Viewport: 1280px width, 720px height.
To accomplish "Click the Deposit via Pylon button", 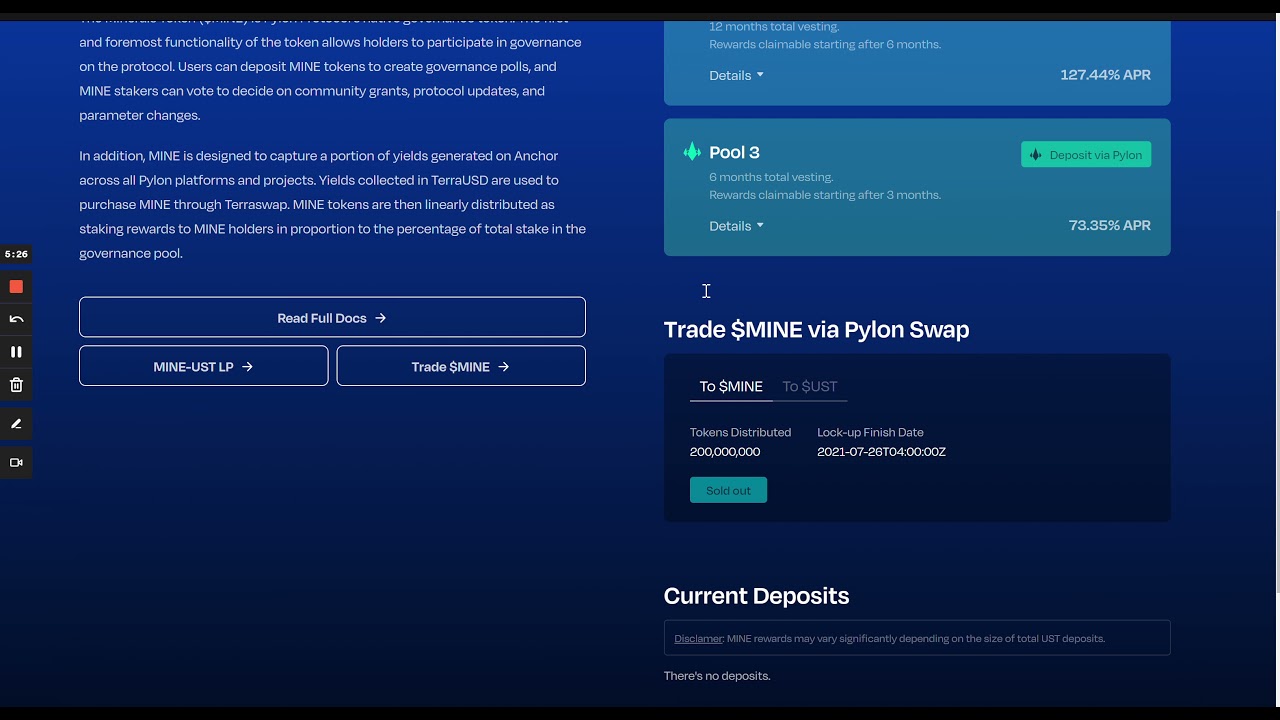I will [1086, 155].
